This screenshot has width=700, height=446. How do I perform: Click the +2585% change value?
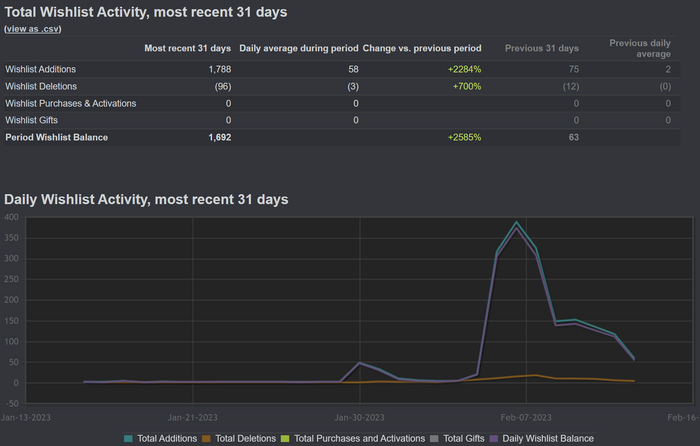click(464, 137)
